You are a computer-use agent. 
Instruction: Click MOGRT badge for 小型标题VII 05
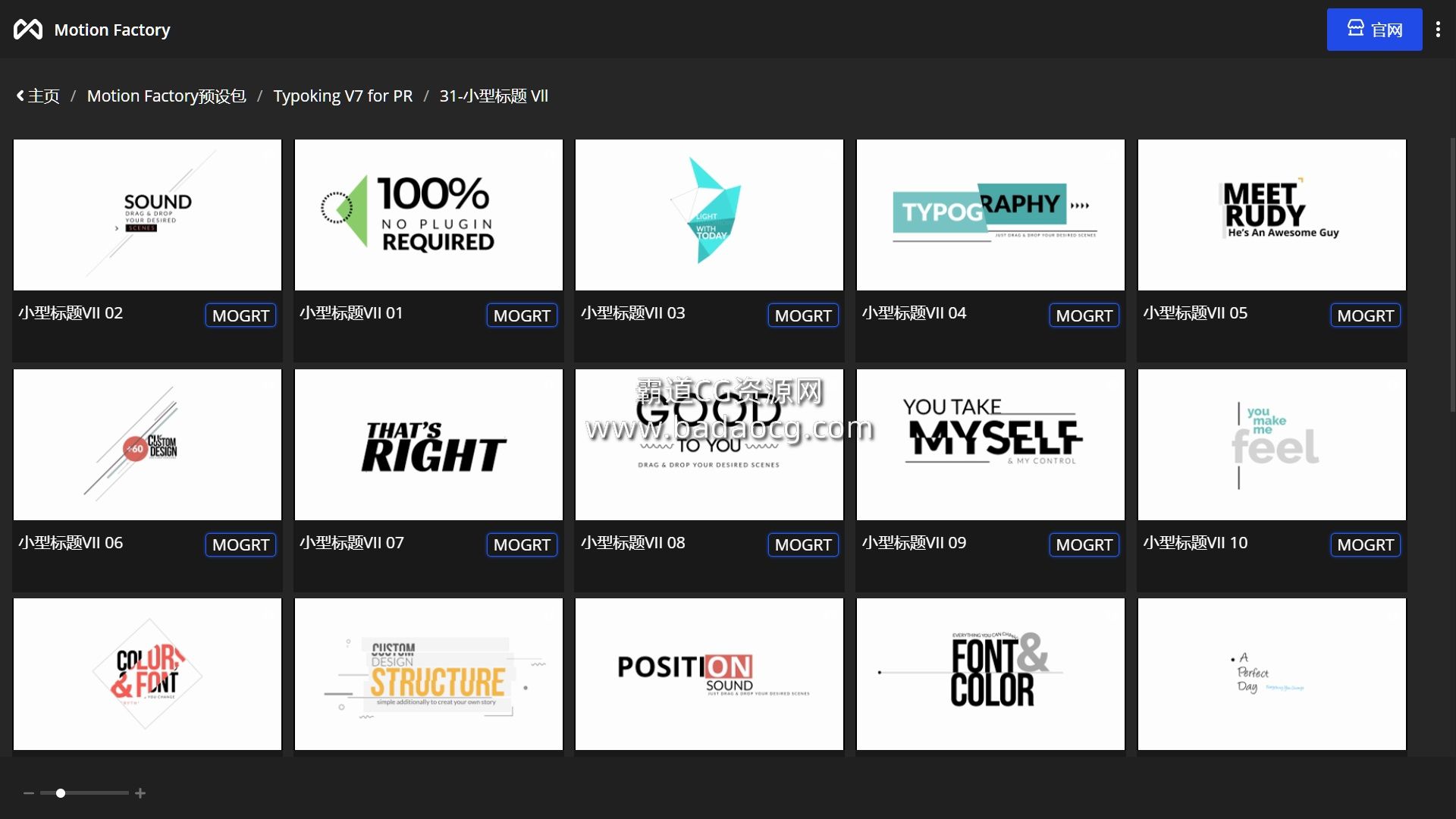(1365, 315)
